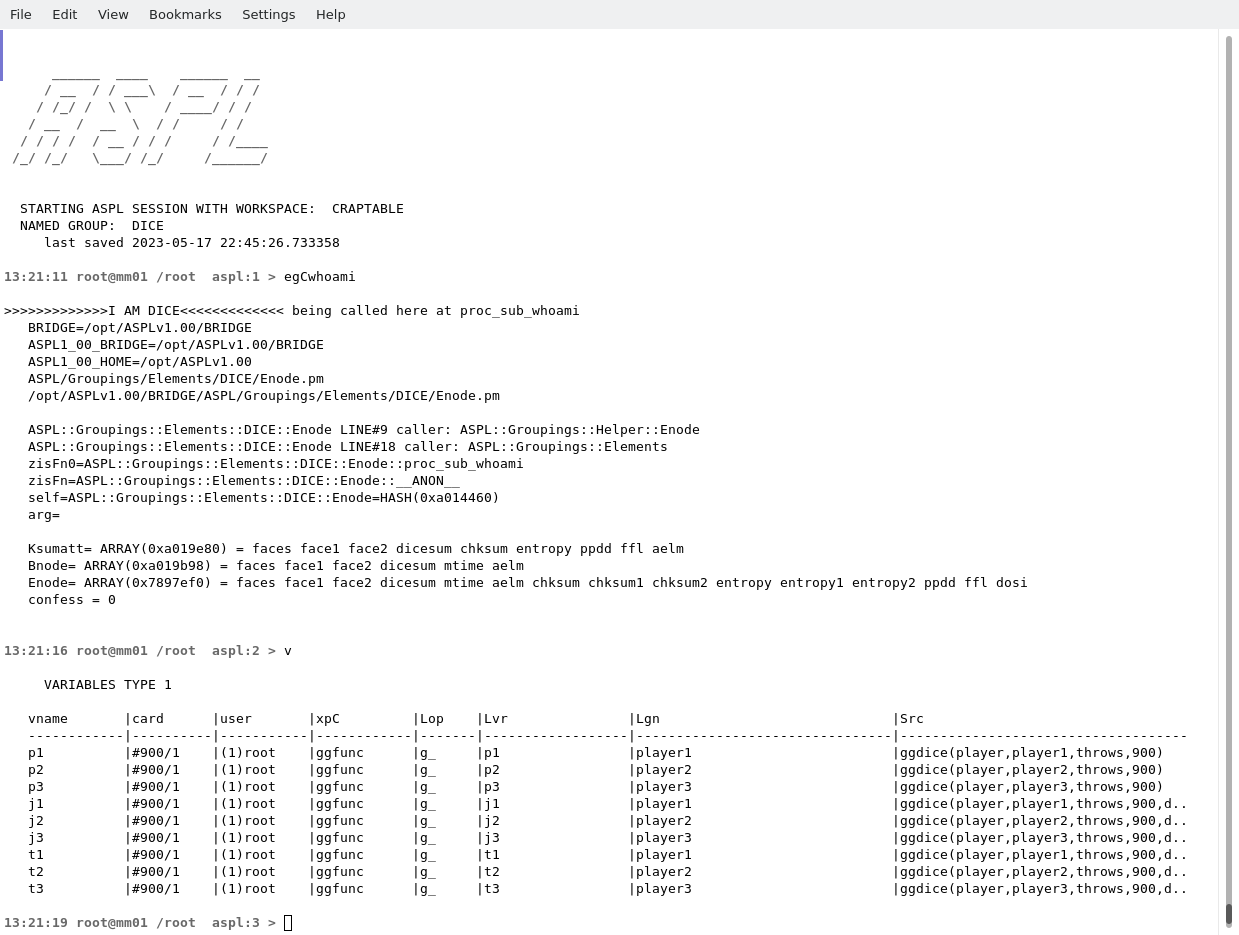Click the ASCII art logo banner

point(140,116)
